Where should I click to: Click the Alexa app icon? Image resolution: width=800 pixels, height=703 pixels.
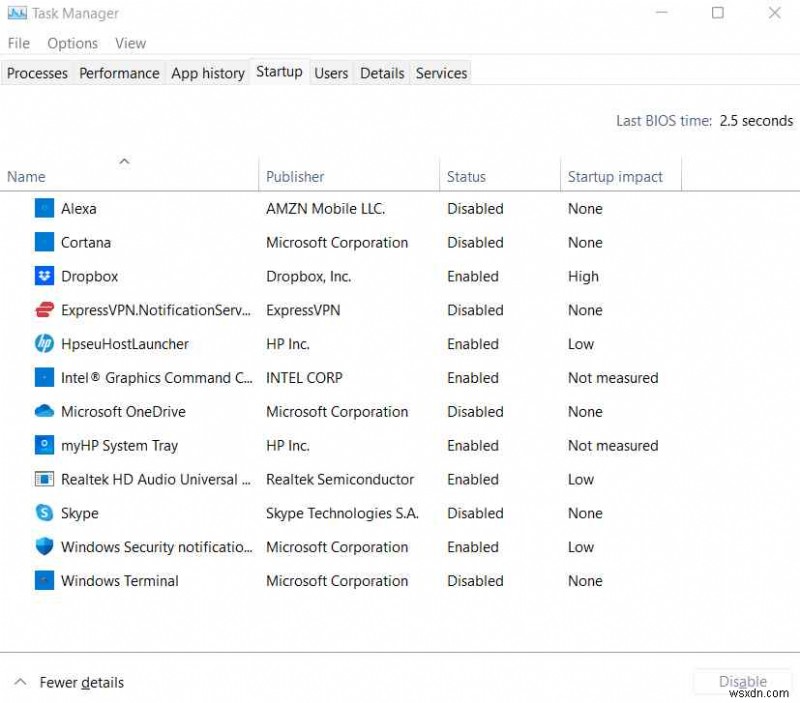point(44,208)
